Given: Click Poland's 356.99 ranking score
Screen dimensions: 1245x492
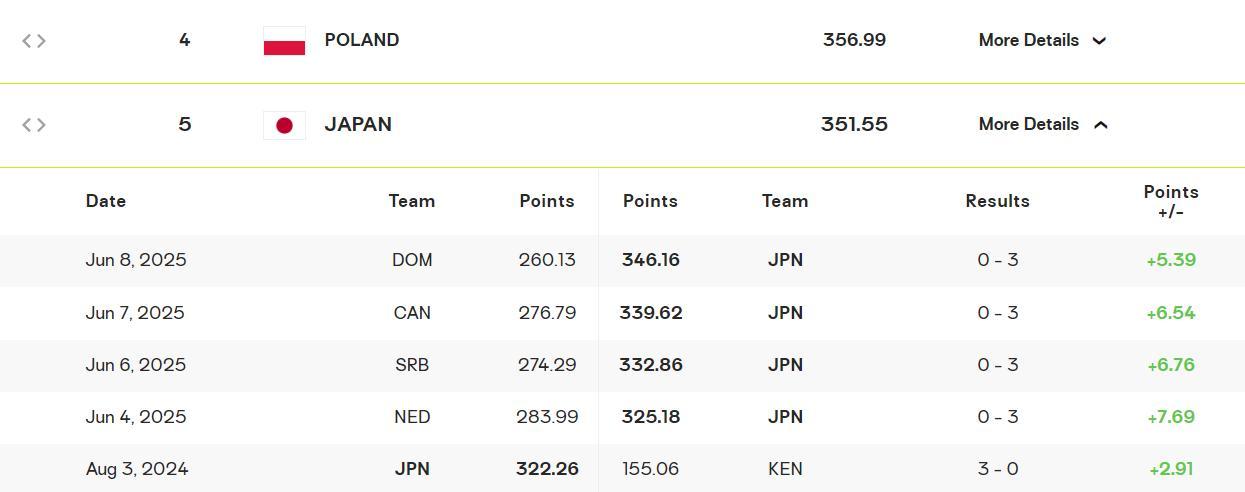Looking at the screenshot, I should pyautogui.click(x=854, y=40).
